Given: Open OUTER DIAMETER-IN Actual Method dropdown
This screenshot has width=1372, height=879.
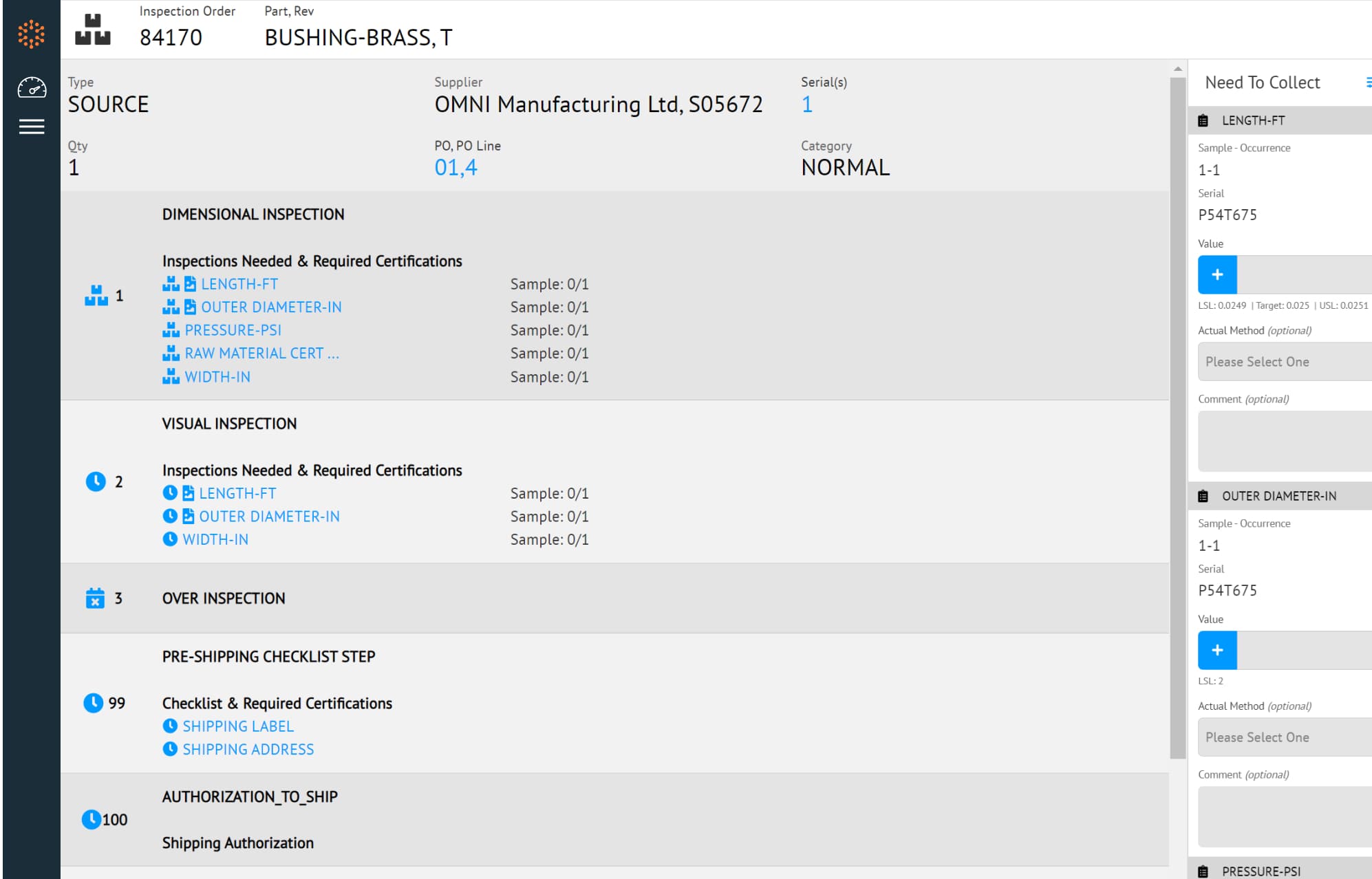Looking at the screenshot, I should pyautogui.click(x=1285, y=737).
